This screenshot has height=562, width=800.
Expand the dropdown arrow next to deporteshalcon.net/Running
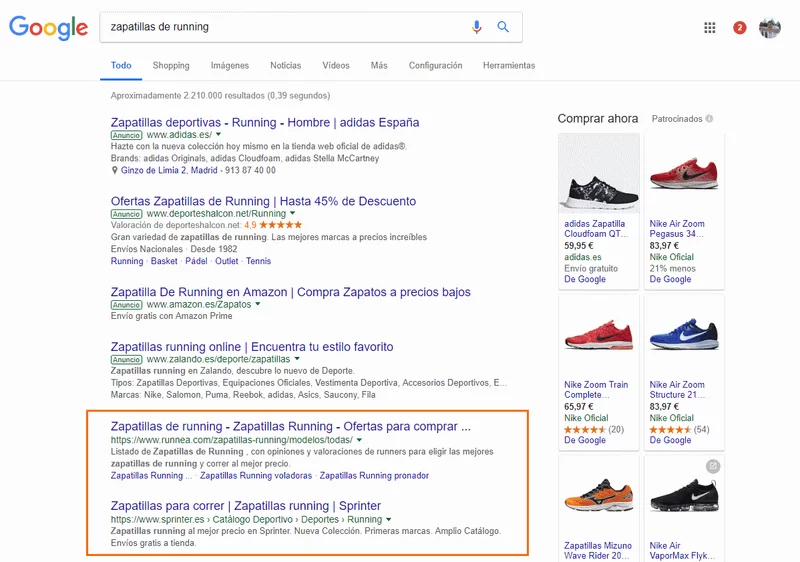292,213
